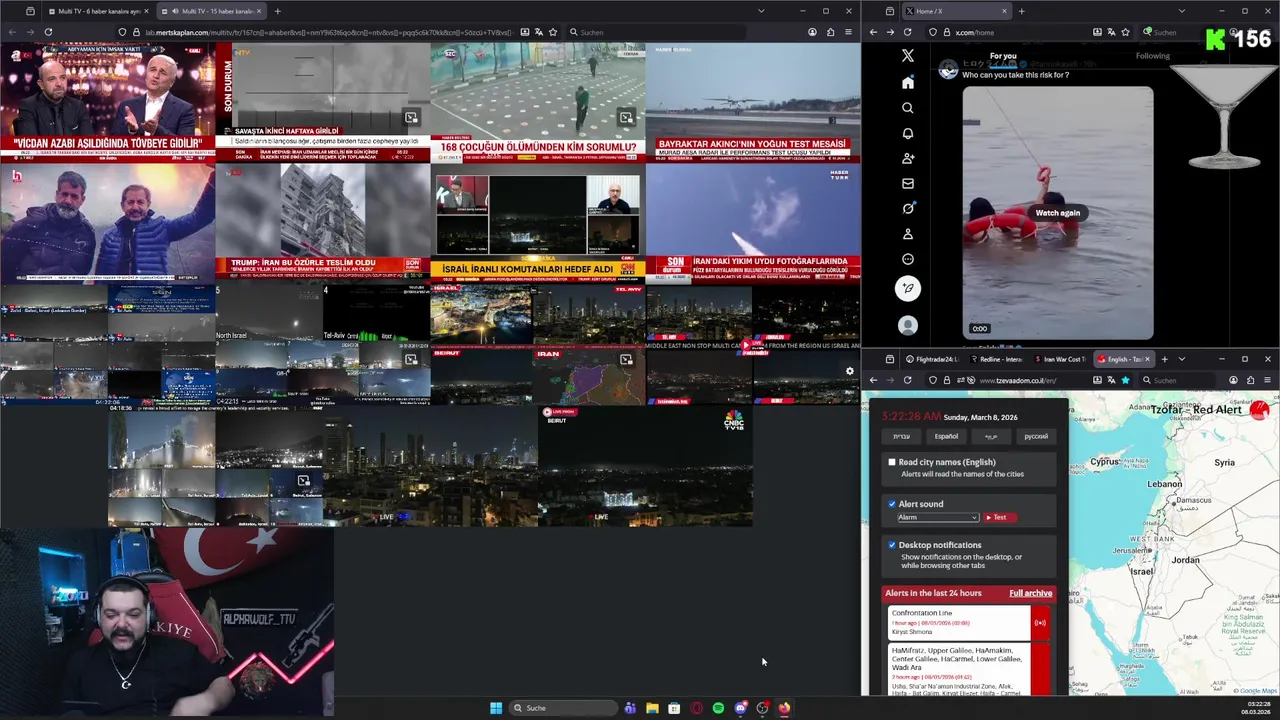Select the Following tab on X
This screenshot has width=1280, height=720.
1152,56
